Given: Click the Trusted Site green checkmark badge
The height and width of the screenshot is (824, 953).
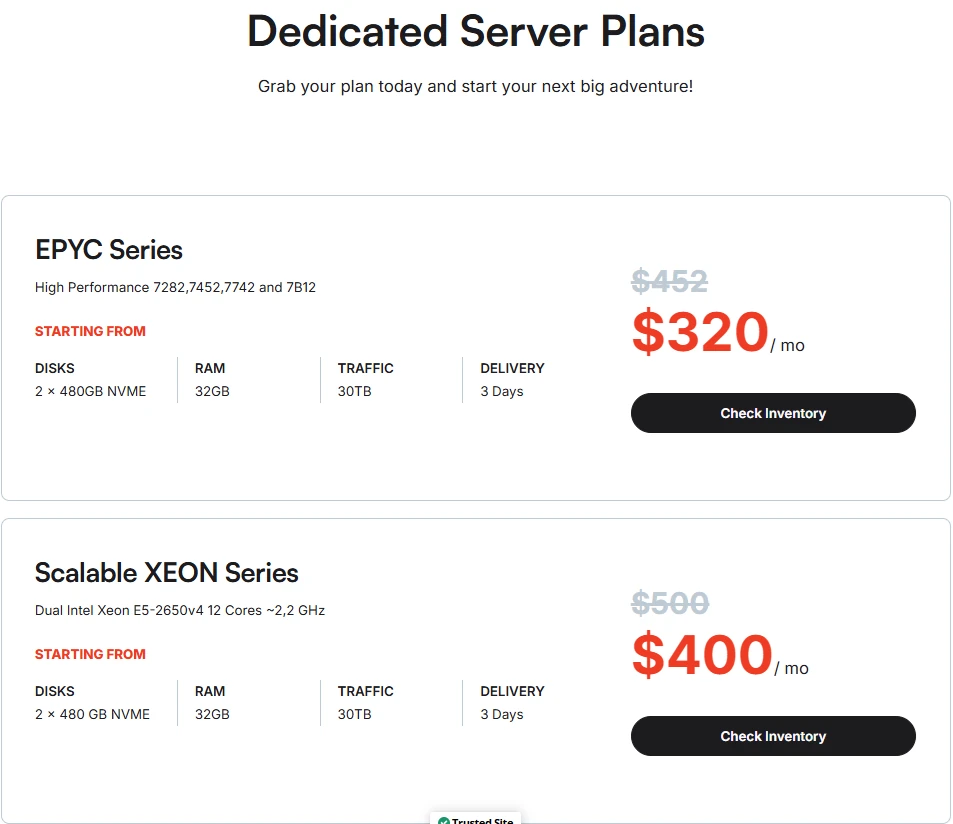Looking at the screenshot, I should click(x=475, y=818).
